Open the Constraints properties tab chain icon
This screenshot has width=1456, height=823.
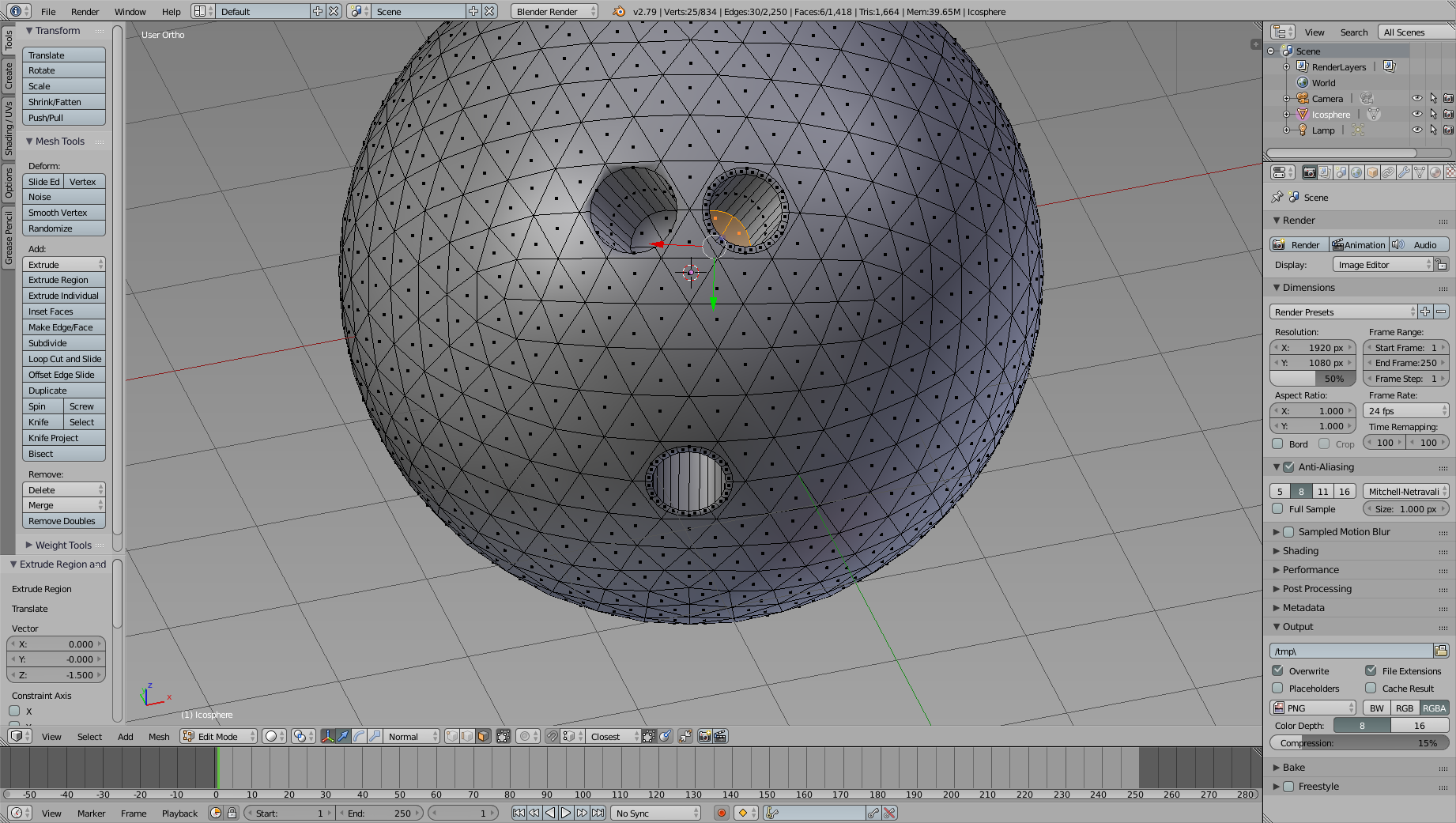coord(1388,172)
